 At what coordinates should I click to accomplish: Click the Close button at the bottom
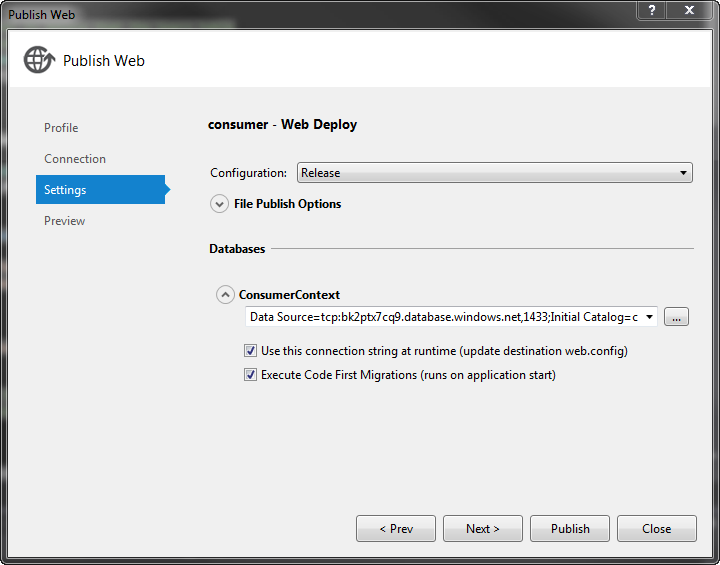[x=656, y=528]
